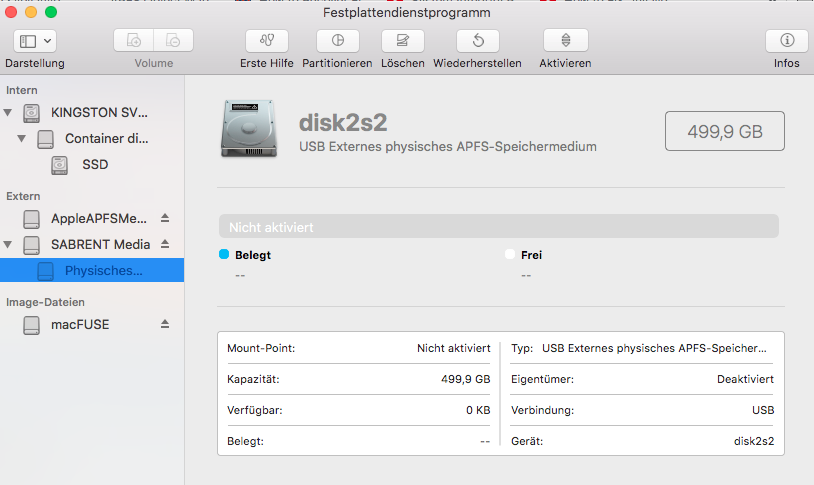Click the Löschen erase icon
Viewport: 814px width, 485px height.
point(402,41)
